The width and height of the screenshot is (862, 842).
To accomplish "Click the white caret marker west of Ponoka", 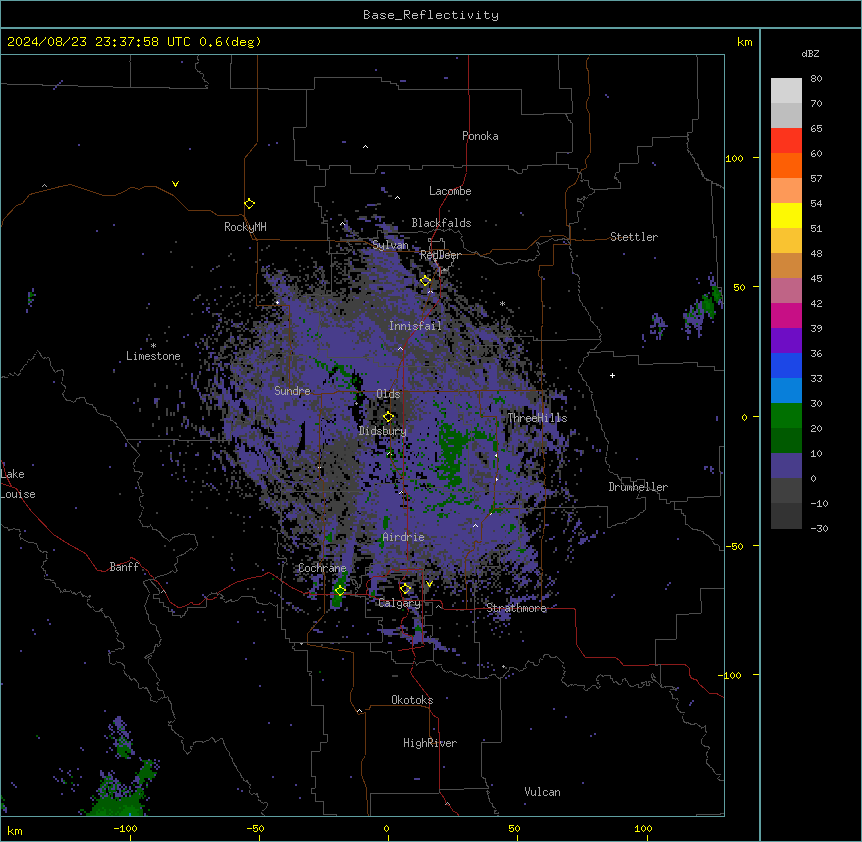I will tap(365, 147).
